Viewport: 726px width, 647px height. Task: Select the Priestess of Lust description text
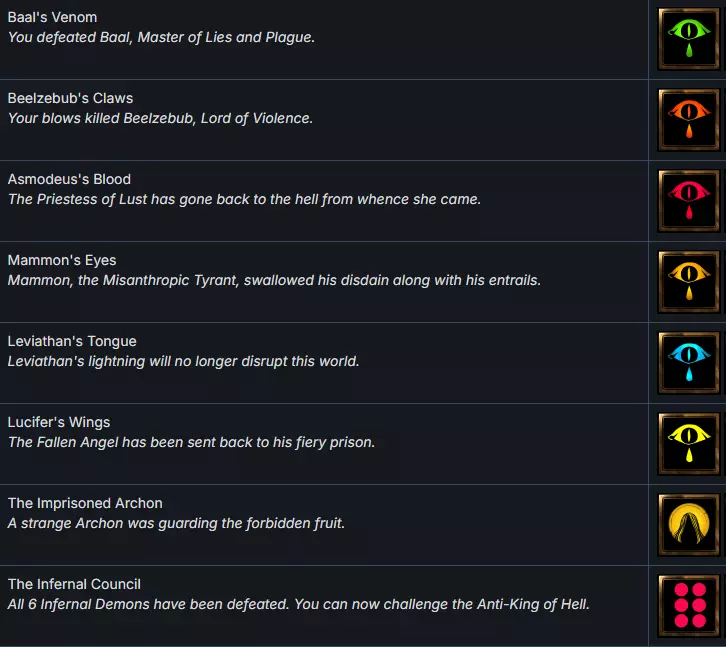244,200
